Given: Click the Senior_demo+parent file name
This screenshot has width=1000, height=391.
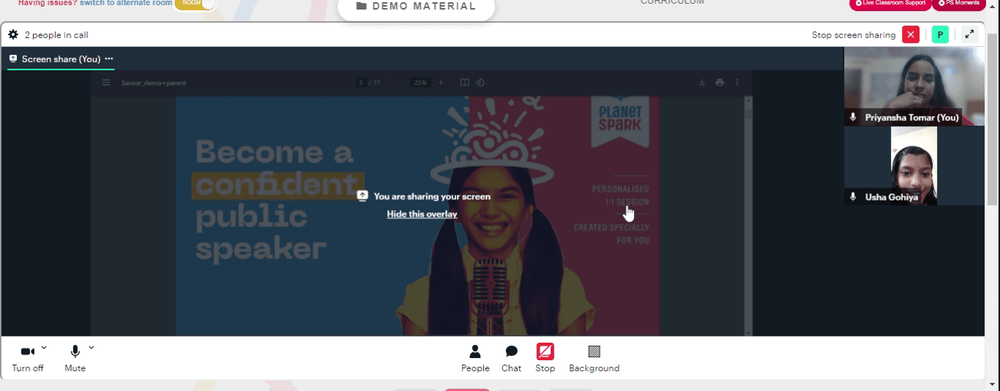Looking at the screenshot, I should [x=154, y=82].
